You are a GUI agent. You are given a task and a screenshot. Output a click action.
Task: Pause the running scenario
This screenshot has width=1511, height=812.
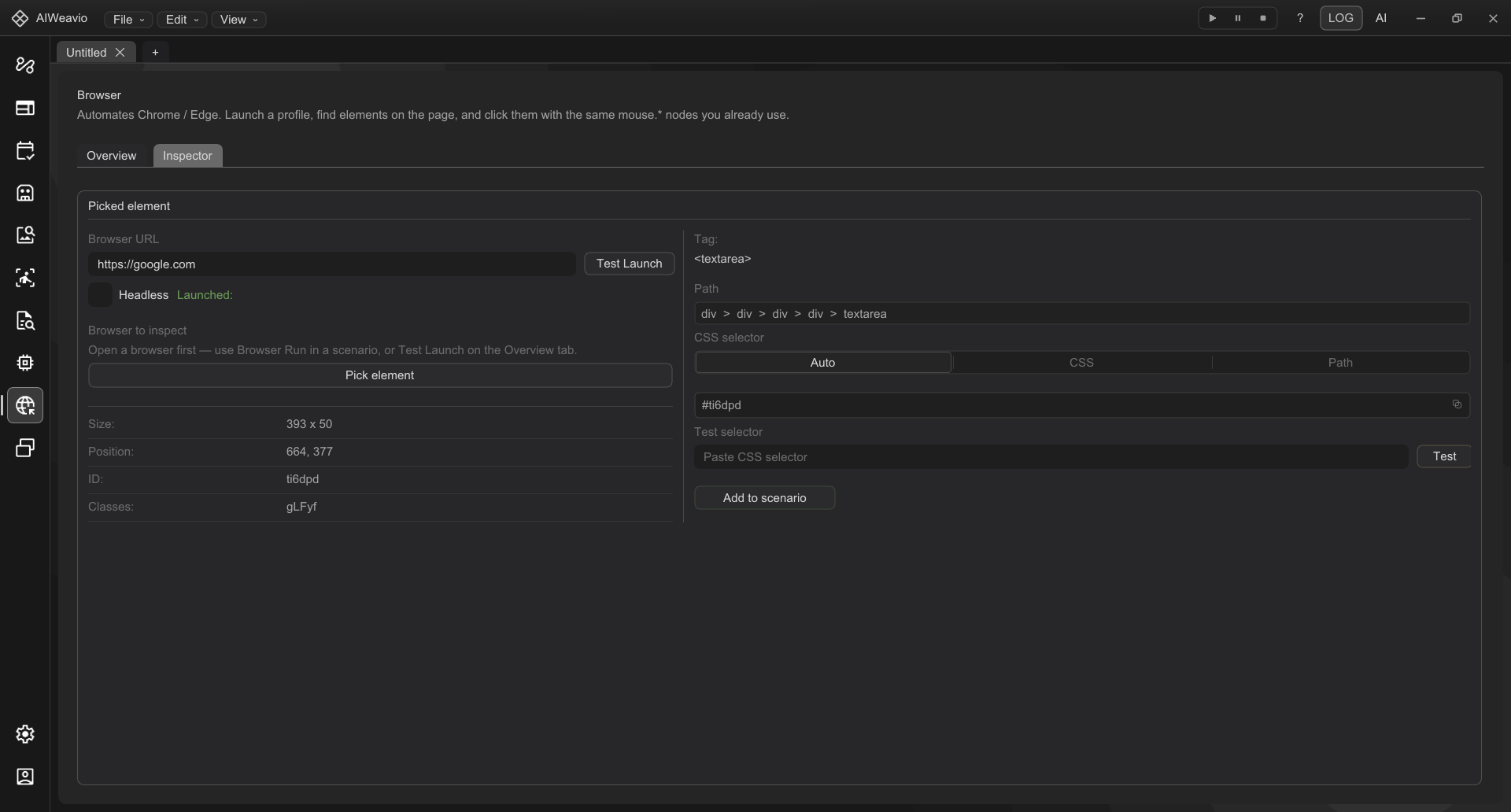point(1238,18)
